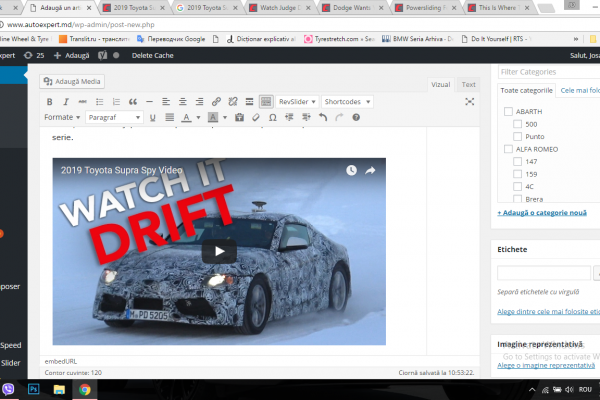The width and height of the screenshot is (600, 400).
Task: Click the Filter Categories input field
Action: pos(549,72)
